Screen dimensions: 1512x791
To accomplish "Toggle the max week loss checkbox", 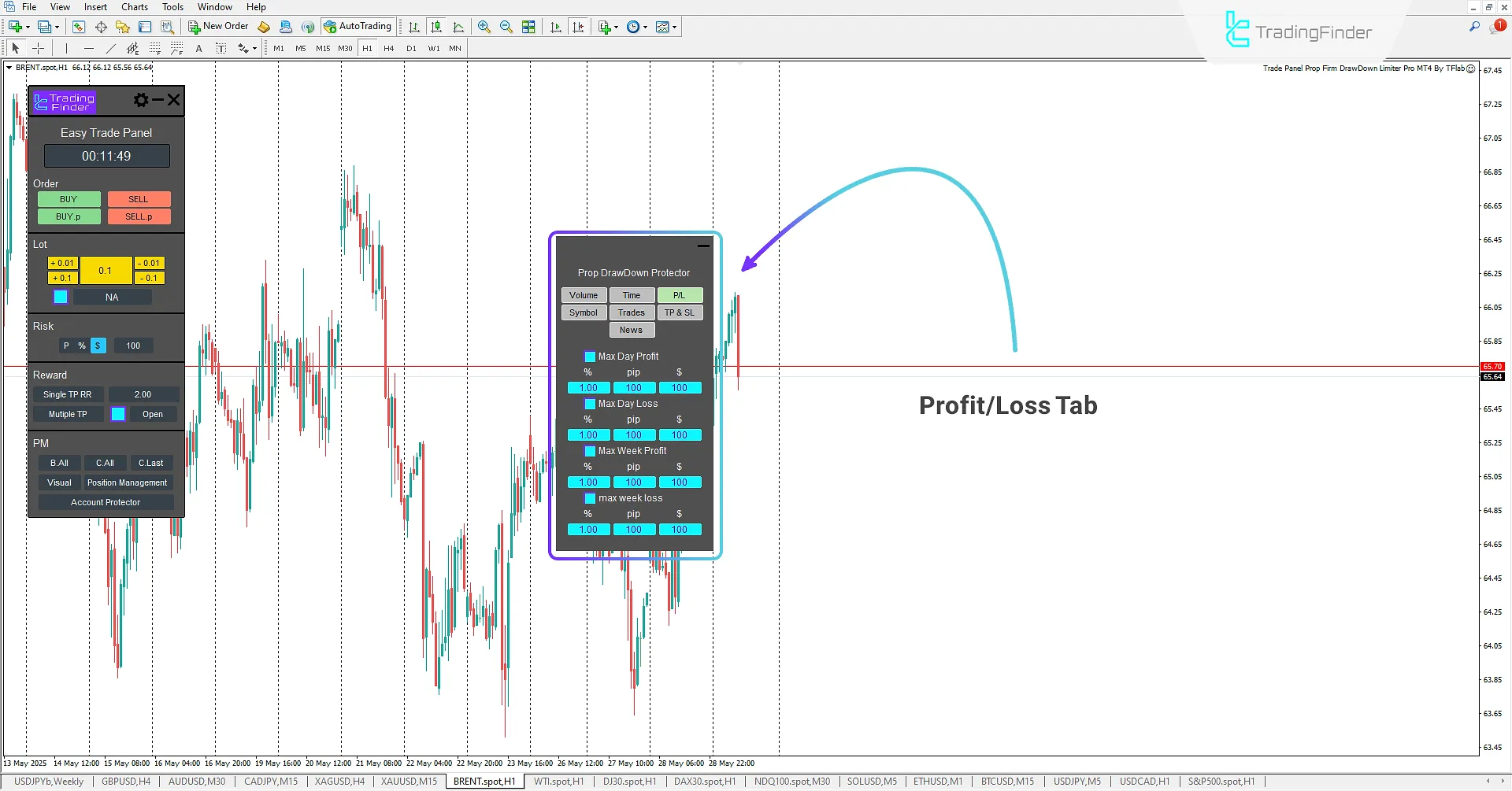I will [x=591, y=497].
